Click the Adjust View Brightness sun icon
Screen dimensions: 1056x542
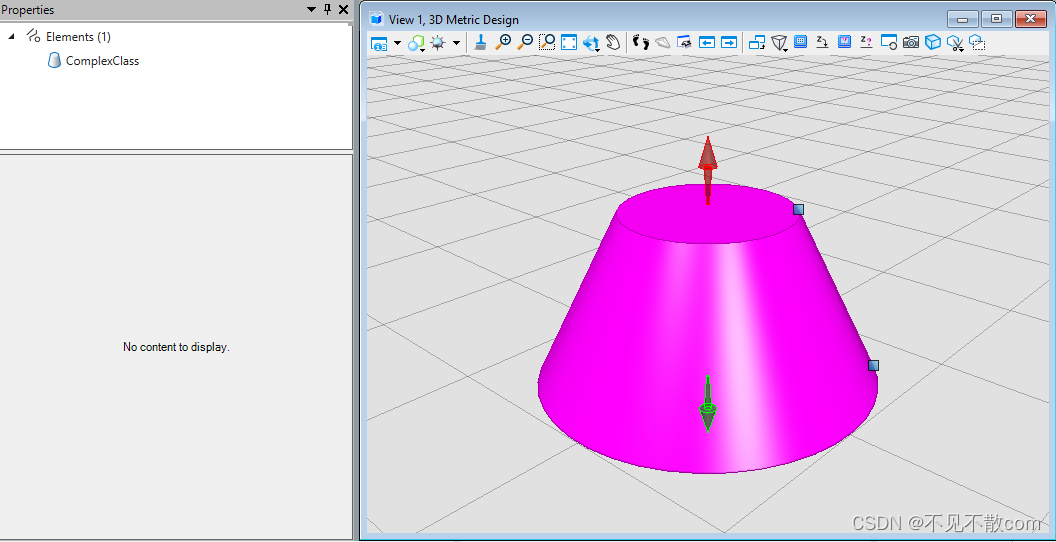438,43
